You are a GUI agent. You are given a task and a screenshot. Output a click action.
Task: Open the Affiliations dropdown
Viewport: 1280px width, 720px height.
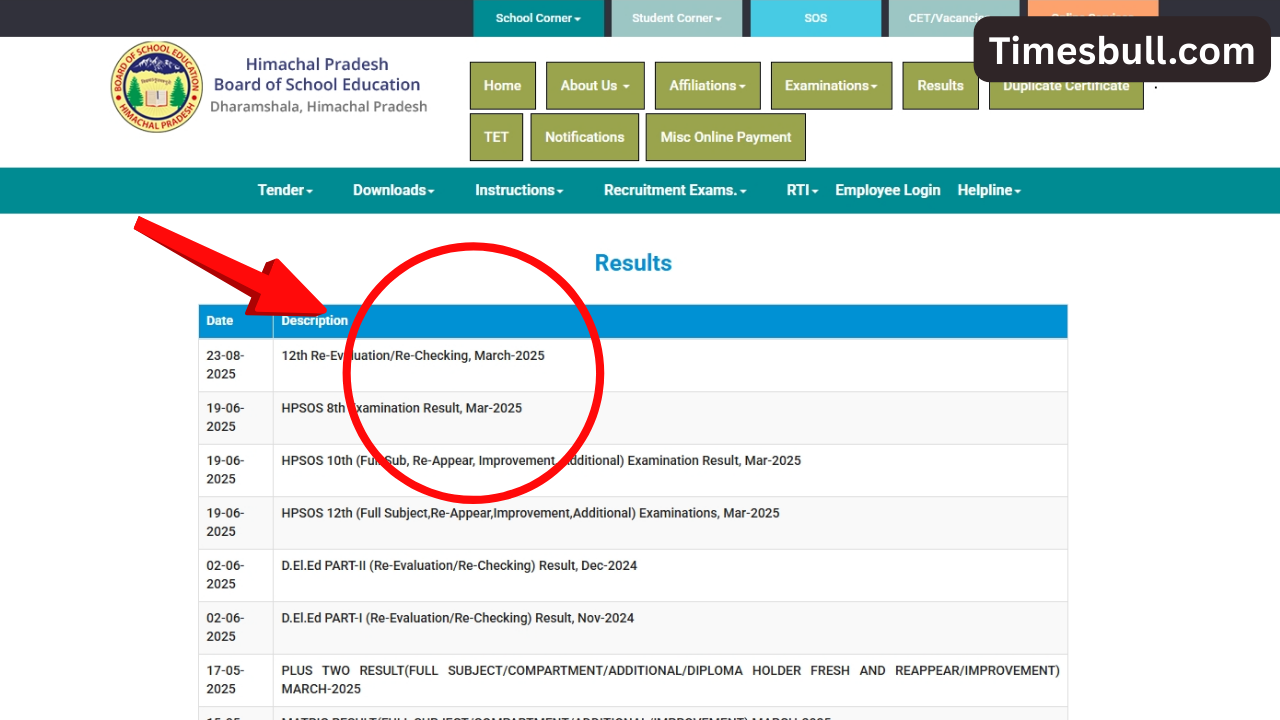pos(707,85)
